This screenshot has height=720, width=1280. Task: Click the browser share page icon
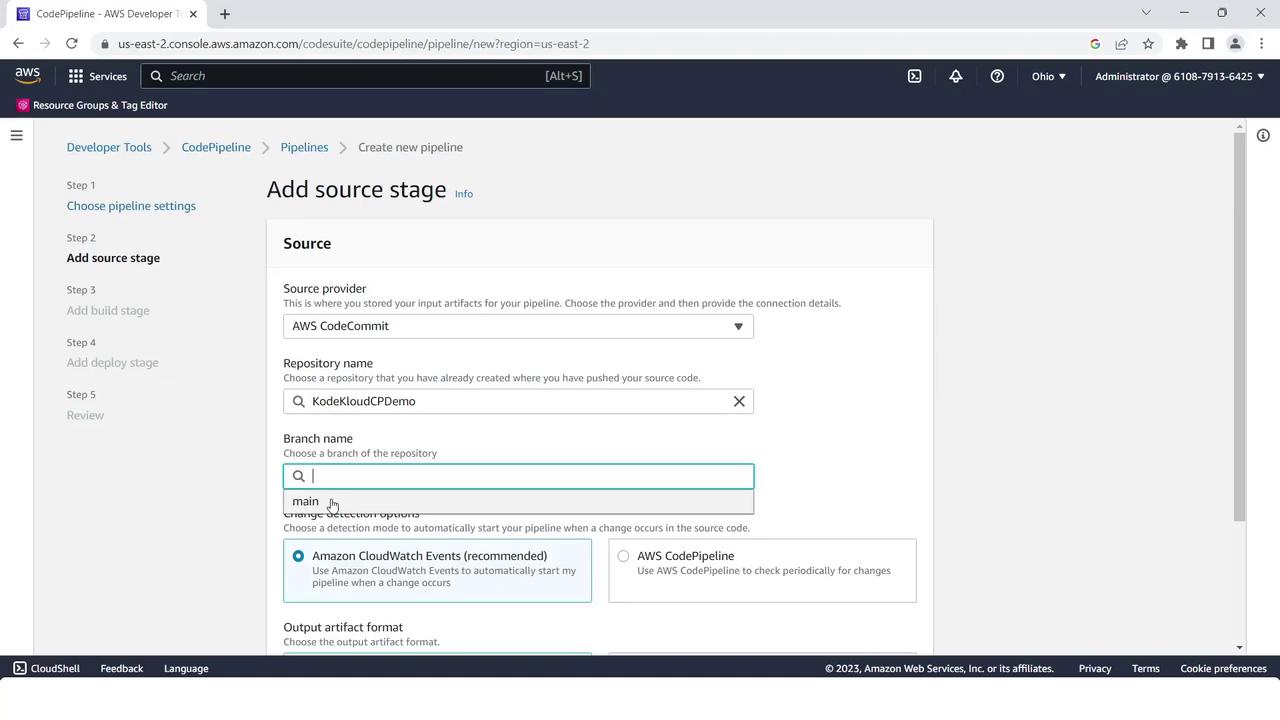[1121, 44]
